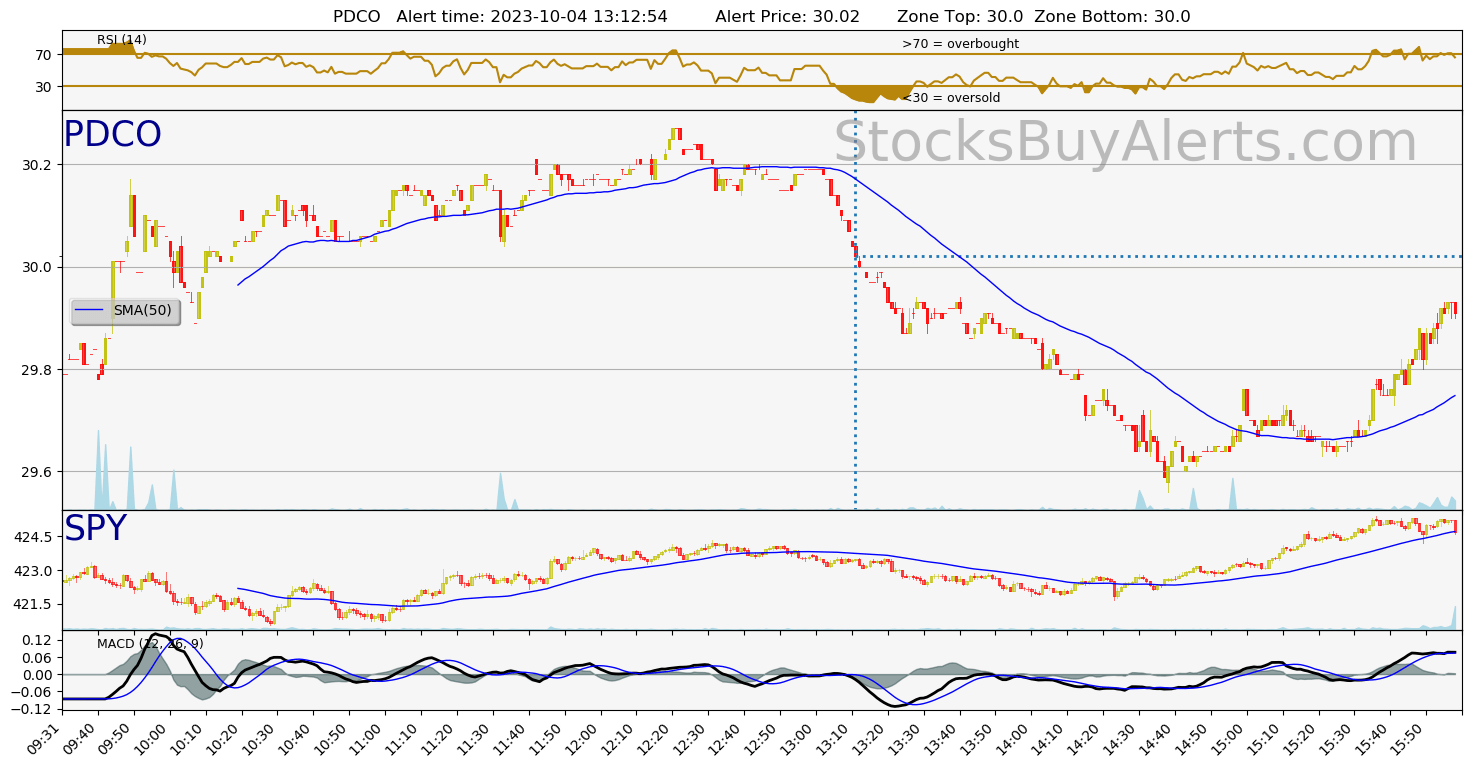Screen dimensions: 1476x768
Task: Click the 12:30 time axis label
Action: (x=692, y=738)
